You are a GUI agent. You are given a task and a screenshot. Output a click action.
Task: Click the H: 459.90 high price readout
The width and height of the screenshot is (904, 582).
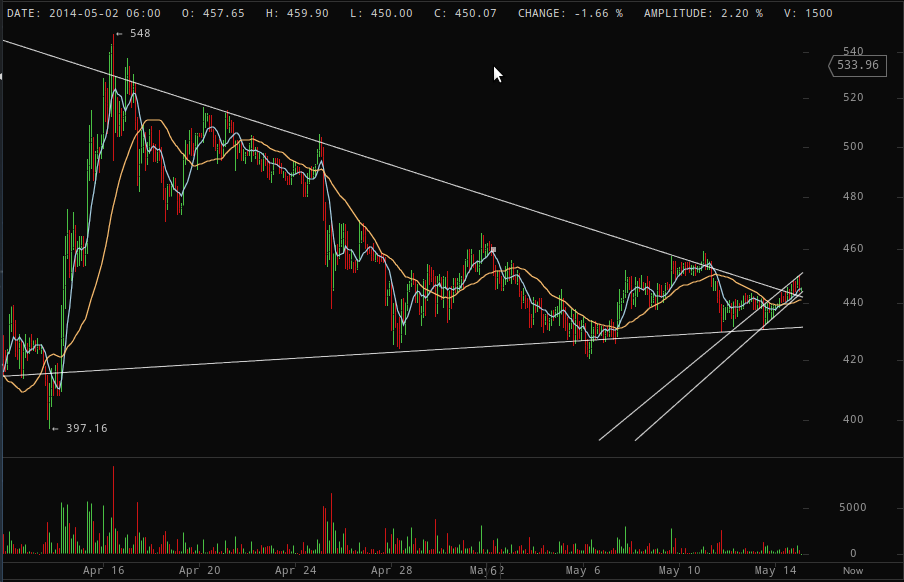coord(297,13)
